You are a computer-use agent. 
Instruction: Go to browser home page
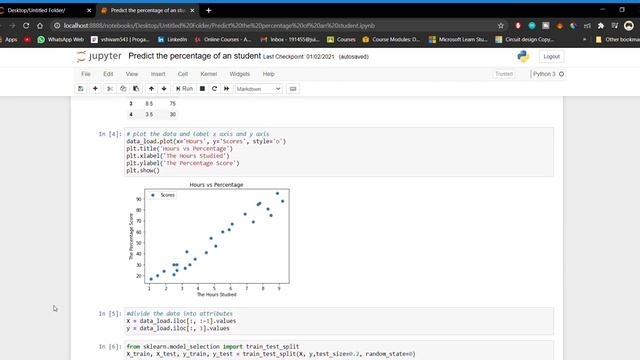[x=40, y=25]
